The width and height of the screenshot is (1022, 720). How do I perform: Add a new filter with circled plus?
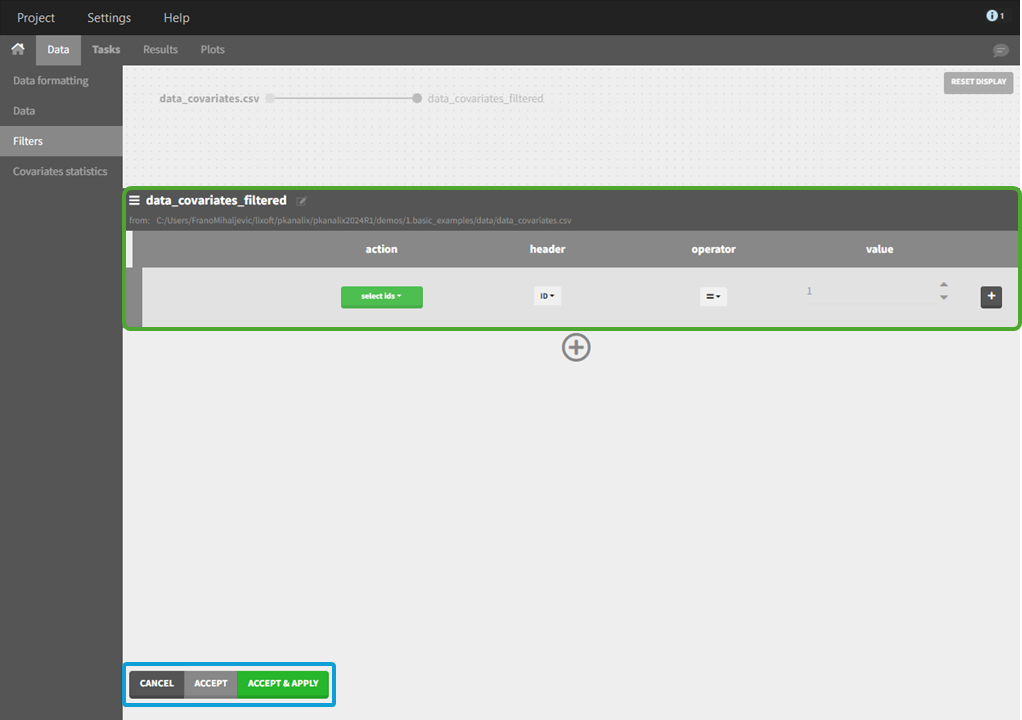click(576, 347)
